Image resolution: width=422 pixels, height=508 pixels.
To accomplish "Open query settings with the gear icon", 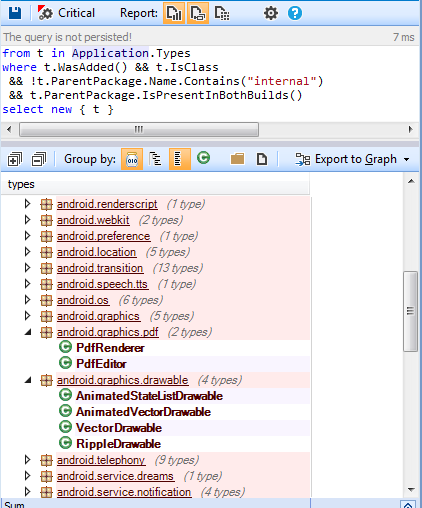I will point(271,13).
